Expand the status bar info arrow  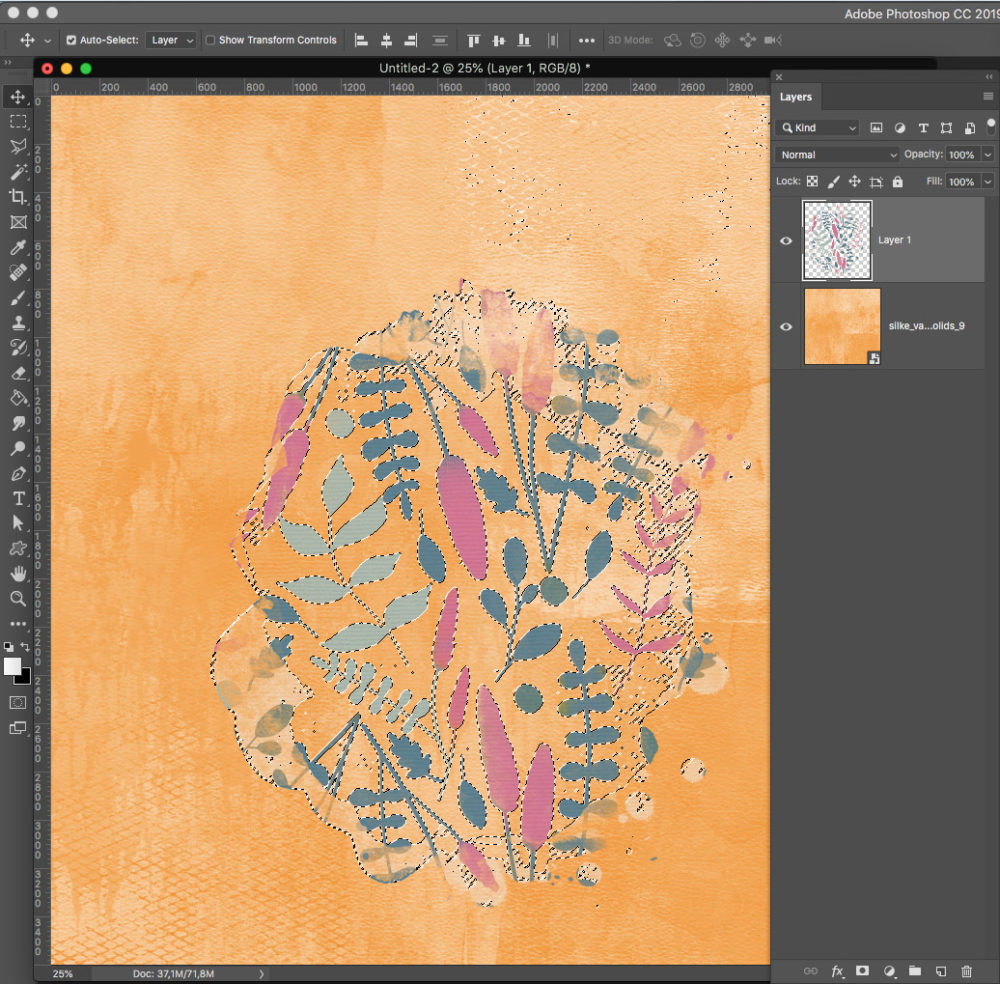[x=261, y=974]
